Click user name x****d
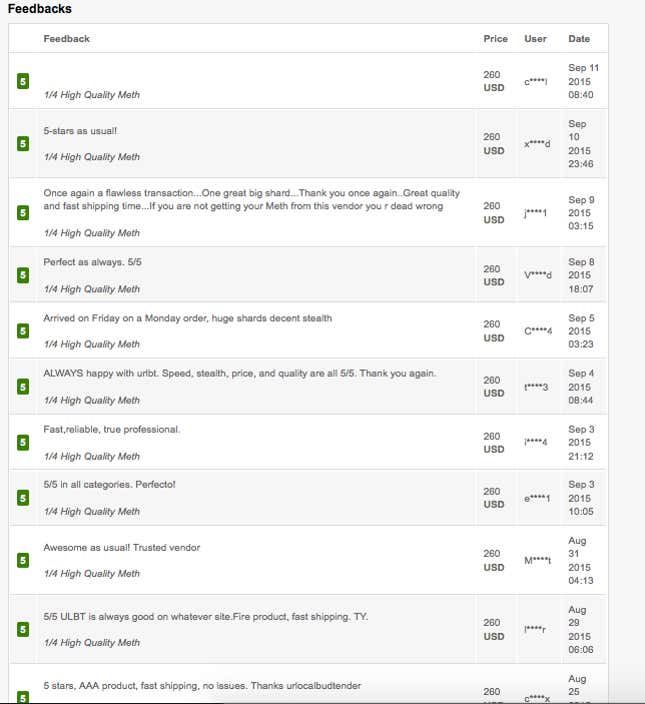This screenshot has height=704, width=645. click(537, 144)
